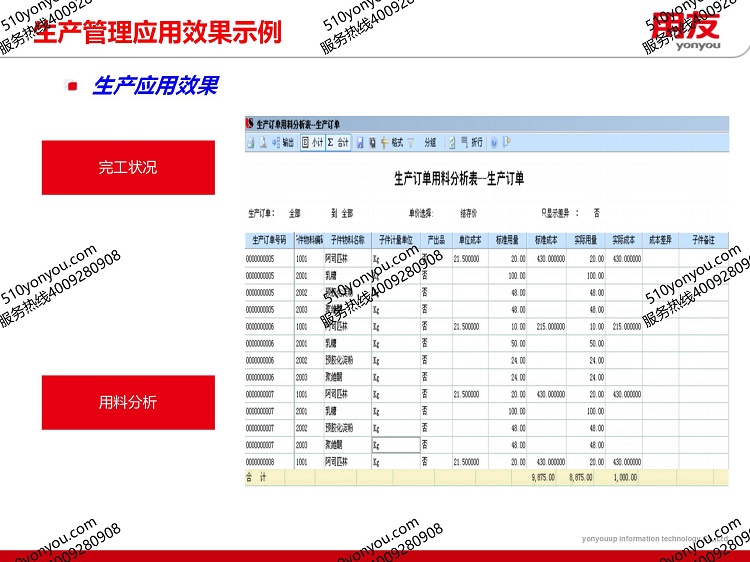Click the red 完工状况 button

(128, 167)
